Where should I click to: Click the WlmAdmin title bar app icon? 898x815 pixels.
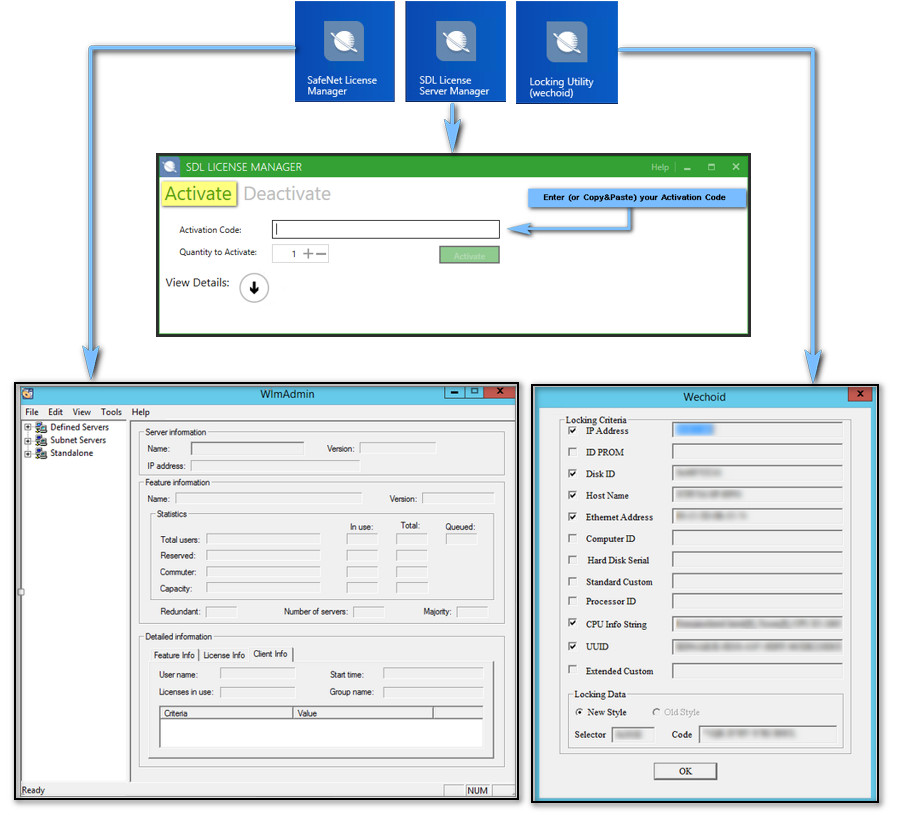click(x=27, y=393)
